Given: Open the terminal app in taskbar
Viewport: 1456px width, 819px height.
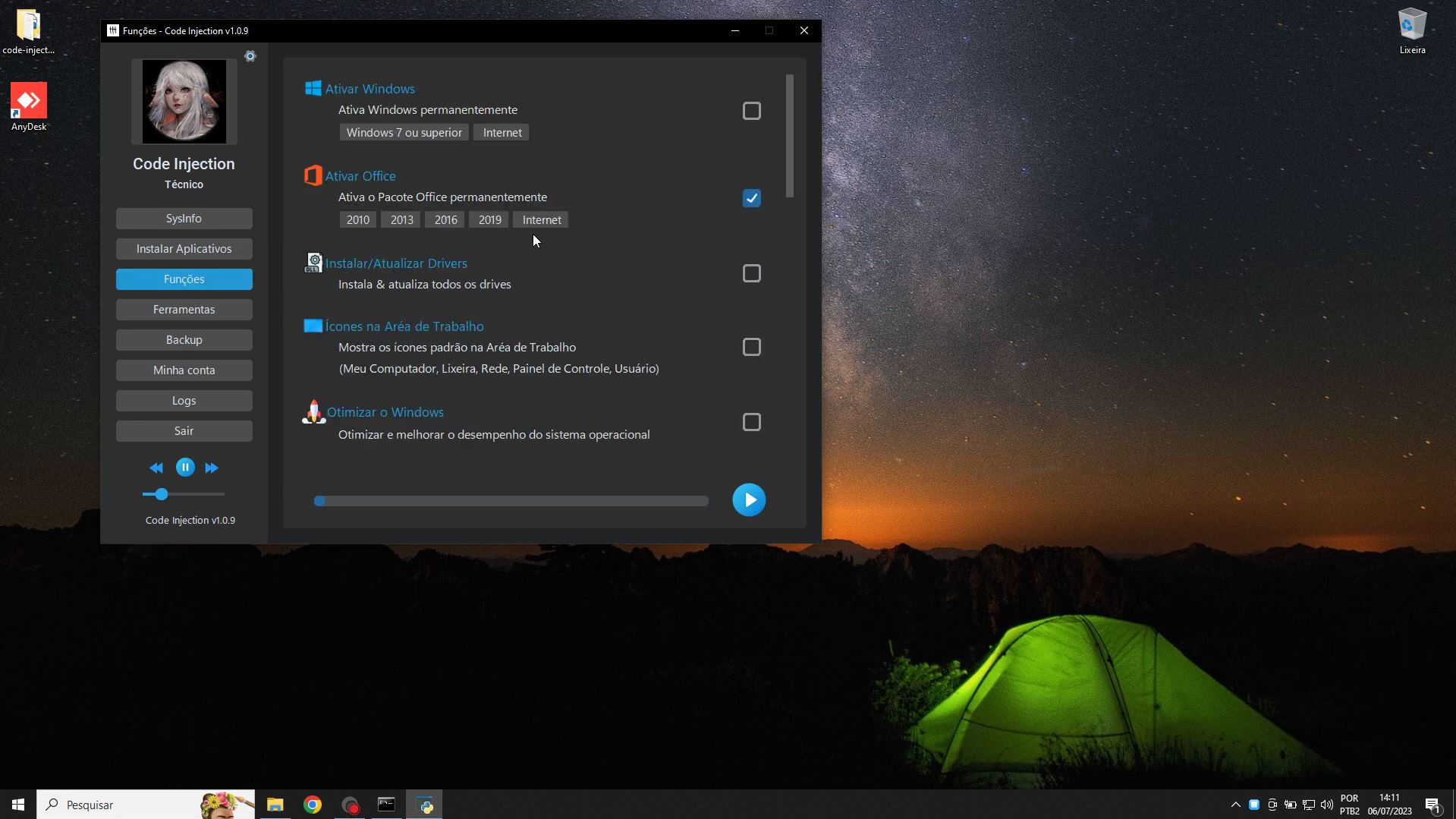Looking at the screenshot, I should coord(387,805).
